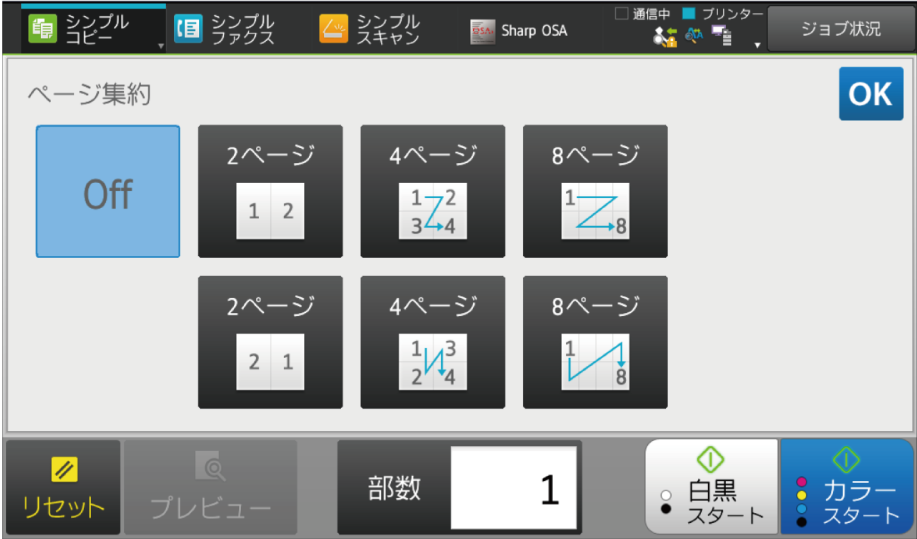Image resolution: width=917 pixels, height=539 pixels.
Task: Click the 部数 label
Action: [394, 488]
